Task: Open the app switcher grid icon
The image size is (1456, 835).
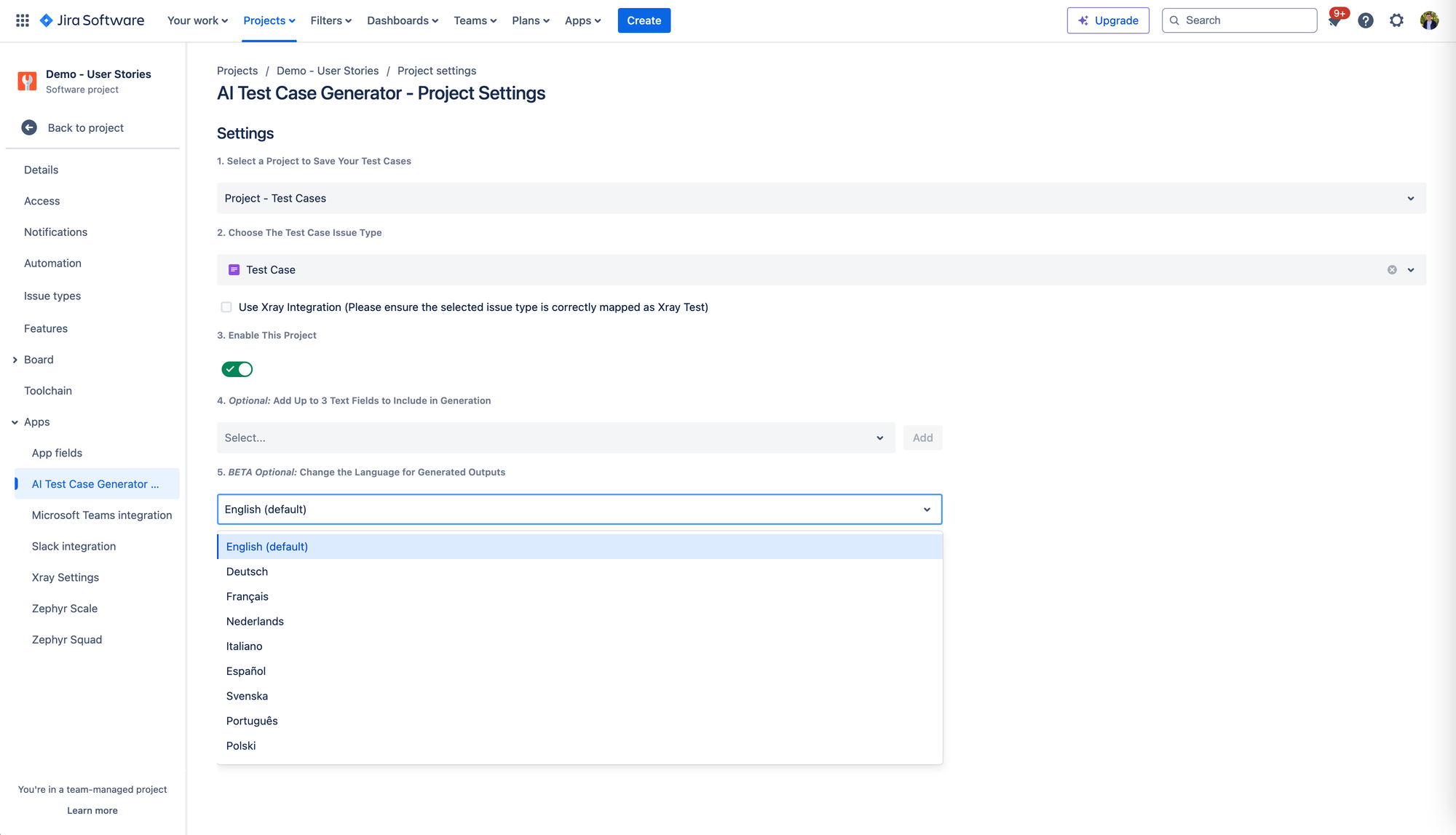Action: click(x=23, y=20)
